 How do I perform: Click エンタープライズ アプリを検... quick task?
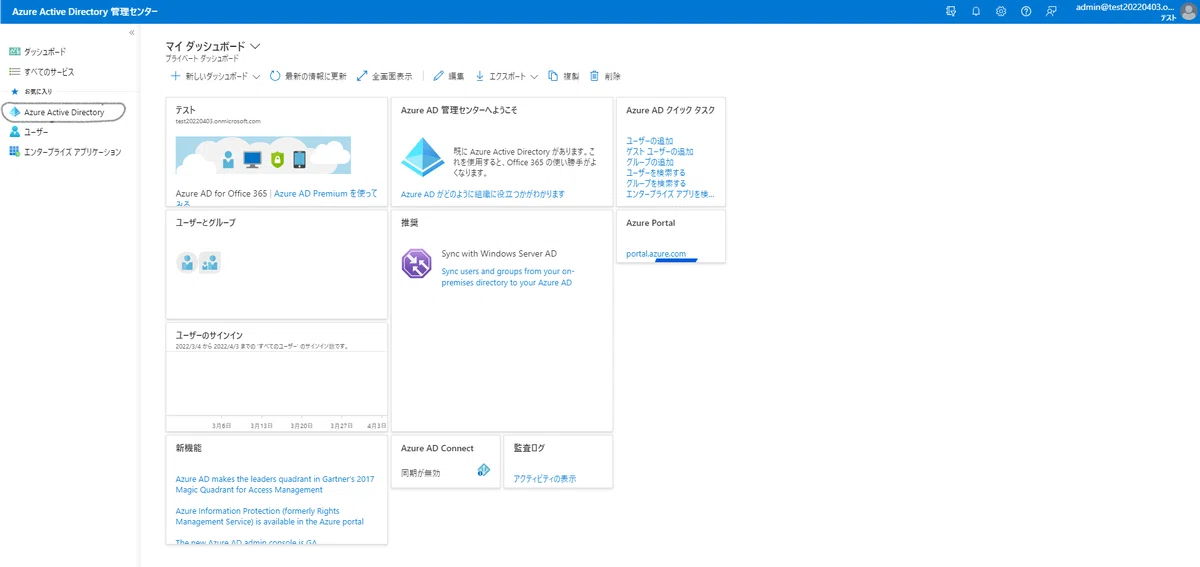[x=670, y=193]
